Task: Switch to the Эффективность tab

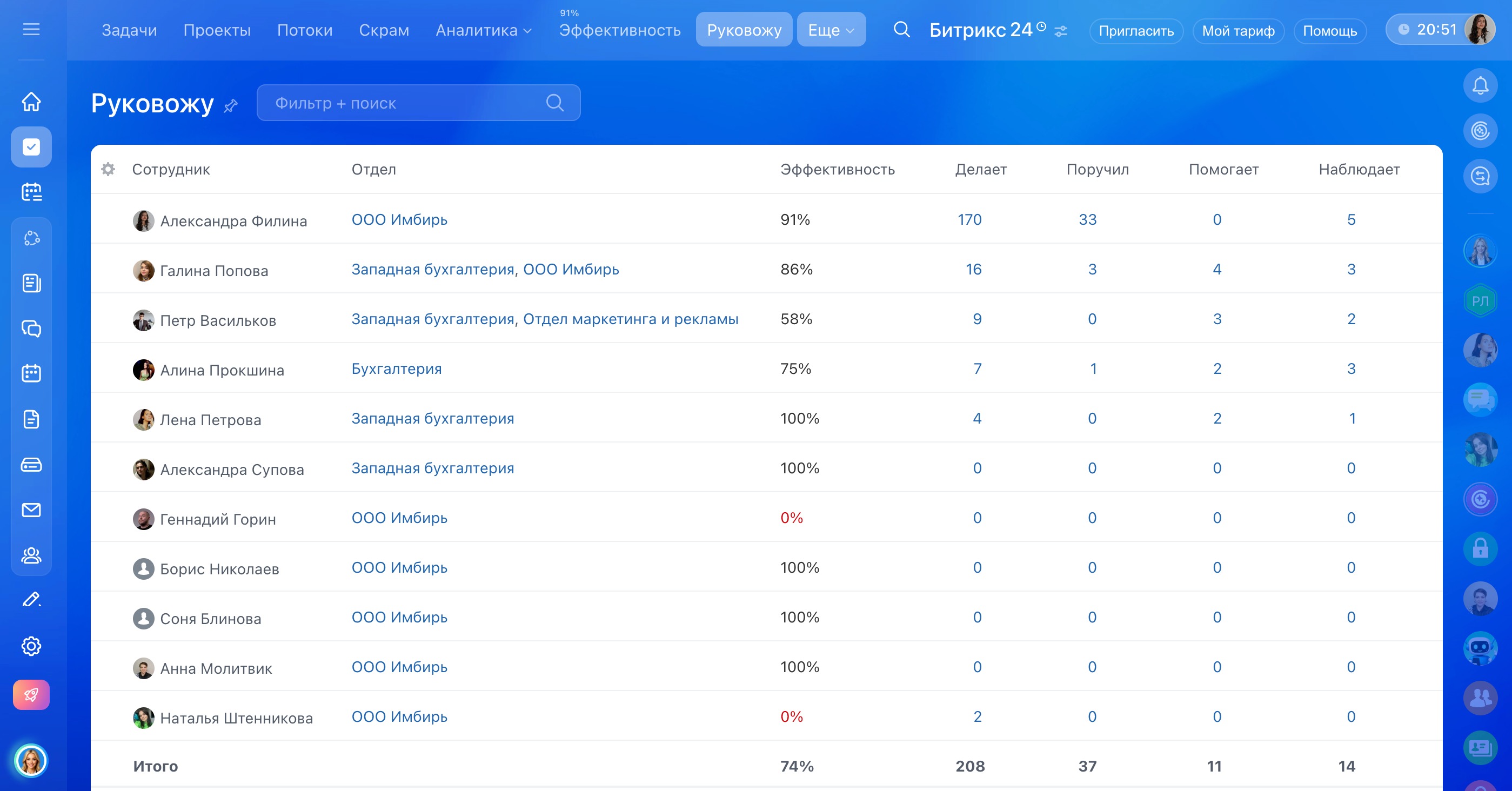Action: click(619, 30)
